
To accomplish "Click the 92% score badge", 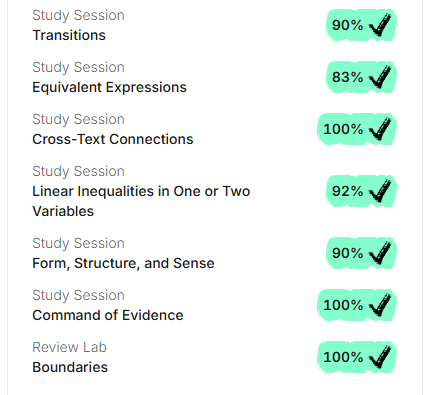I will [361, 191].
